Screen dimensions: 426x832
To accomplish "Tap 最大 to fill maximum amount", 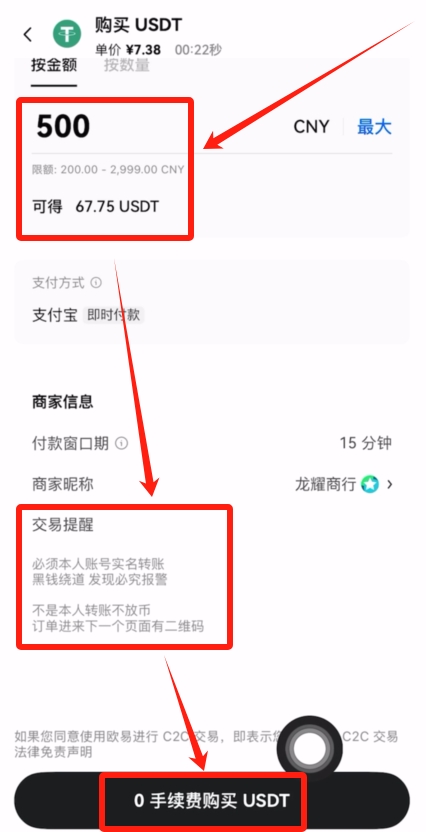I will coord(374,127).
